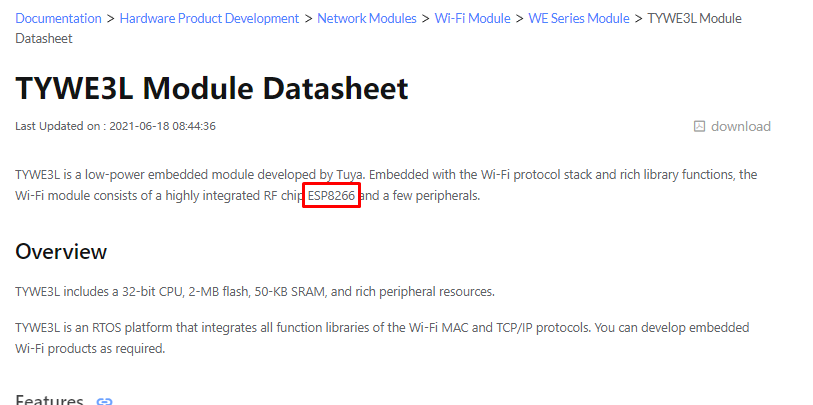Click the Overview section heading
Image resolution: width=813 pixels, height=405 pixels.
tap(61, 252)
